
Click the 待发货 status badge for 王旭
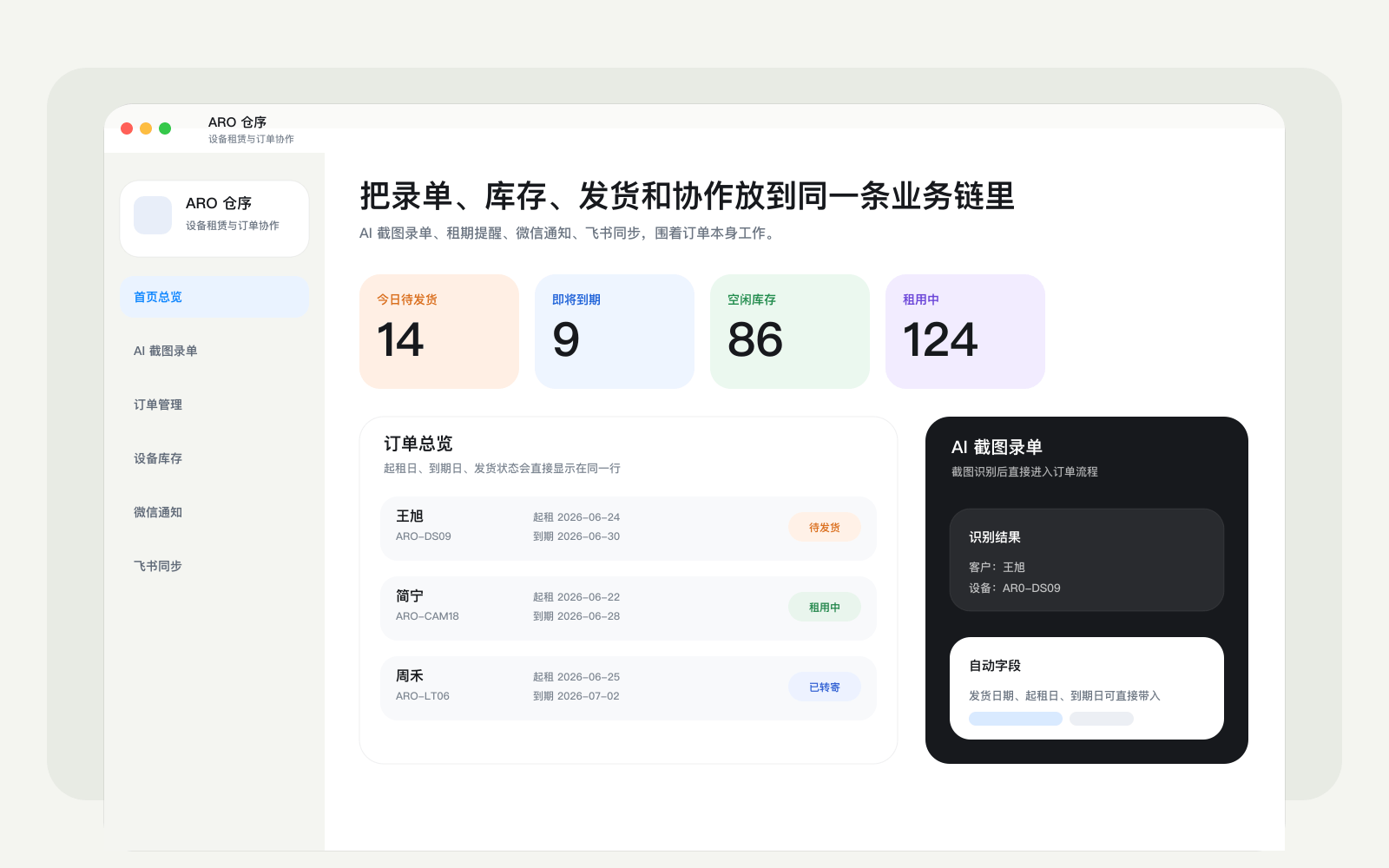tap(825, 527)
